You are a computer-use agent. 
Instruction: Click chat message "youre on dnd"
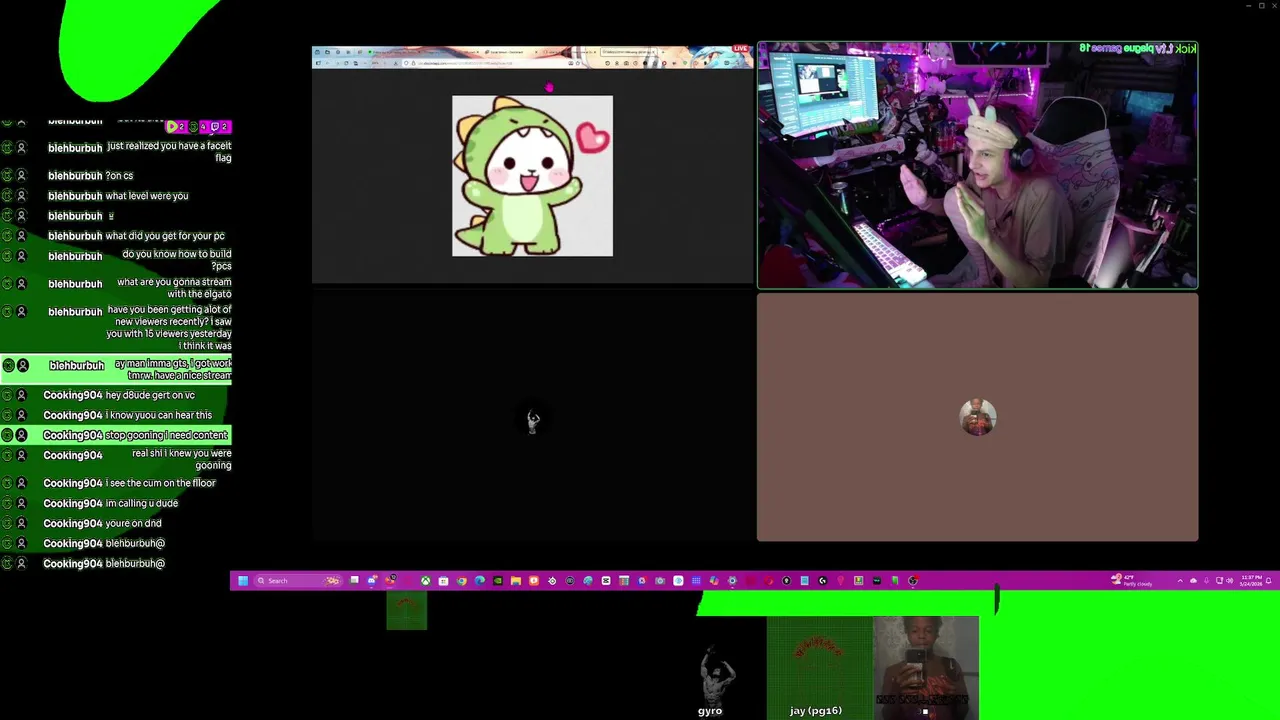[x=133, y=523]
